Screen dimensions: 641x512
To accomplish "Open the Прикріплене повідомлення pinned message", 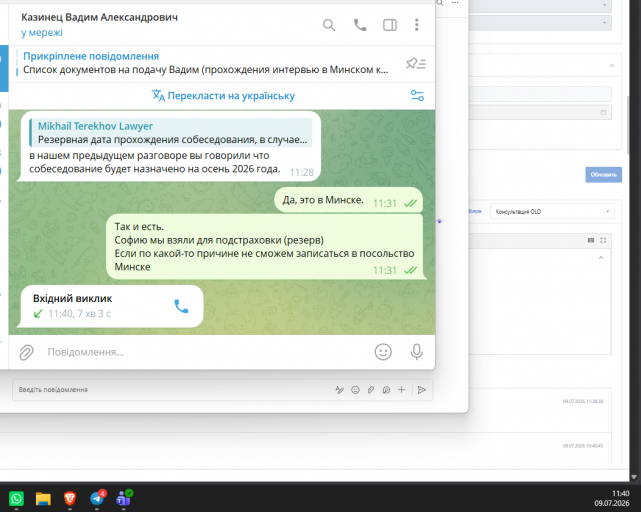I will pyautogui.click(x=206, y=63).
